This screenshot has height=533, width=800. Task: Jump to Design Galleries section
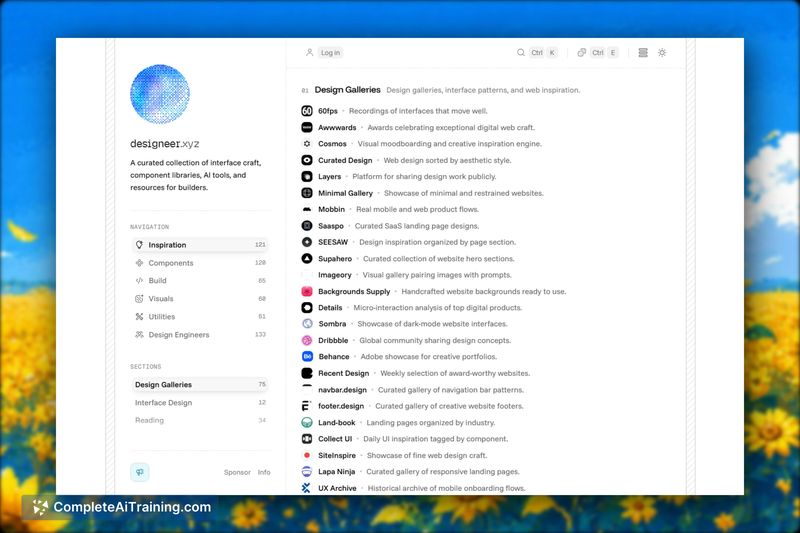point(199,385)
